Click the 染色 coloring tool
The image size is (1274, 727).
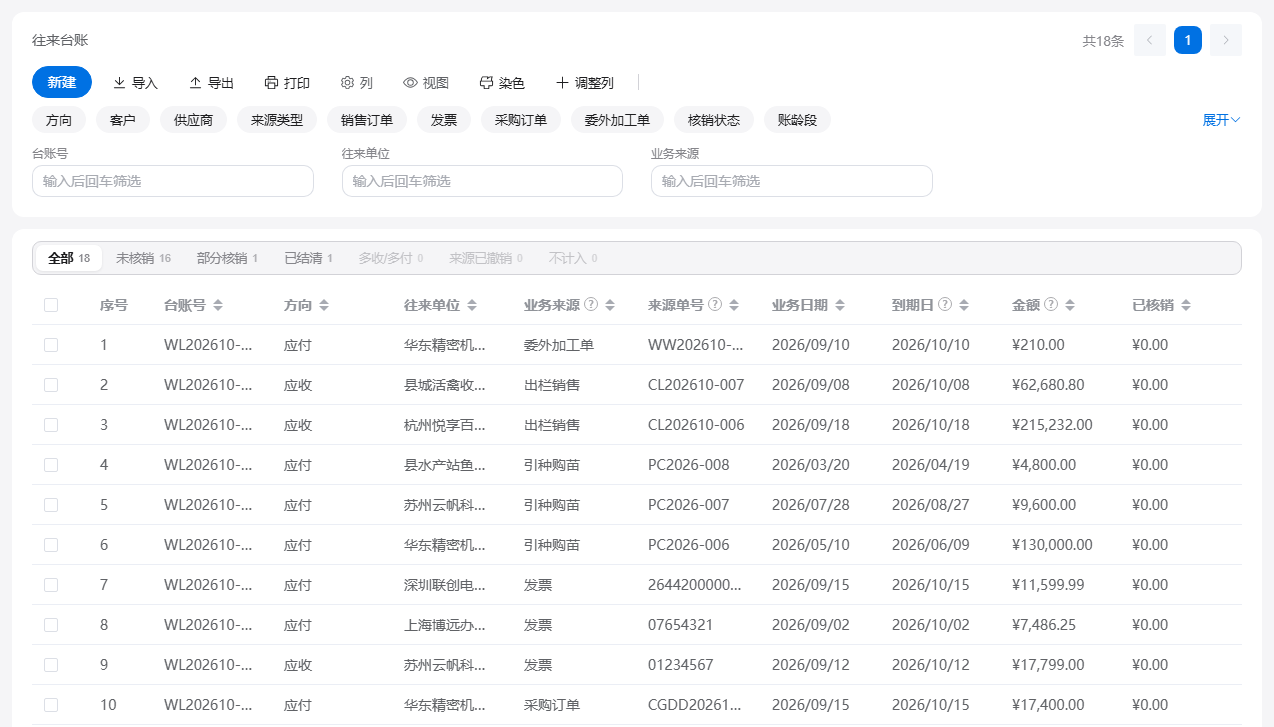pyautogui.click(x=502, y=83)
